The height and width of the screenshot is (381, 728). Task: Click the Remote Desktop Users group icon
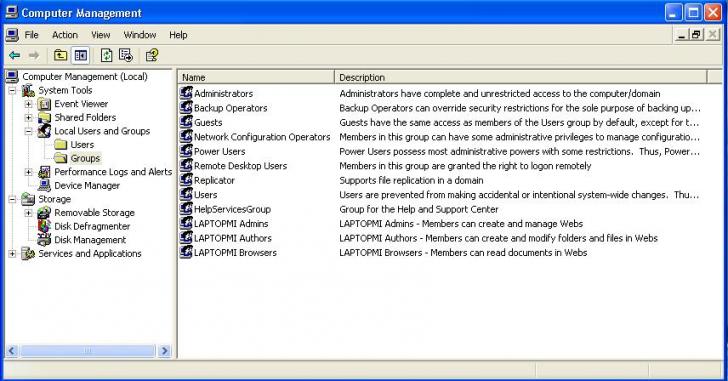point(187,166)
